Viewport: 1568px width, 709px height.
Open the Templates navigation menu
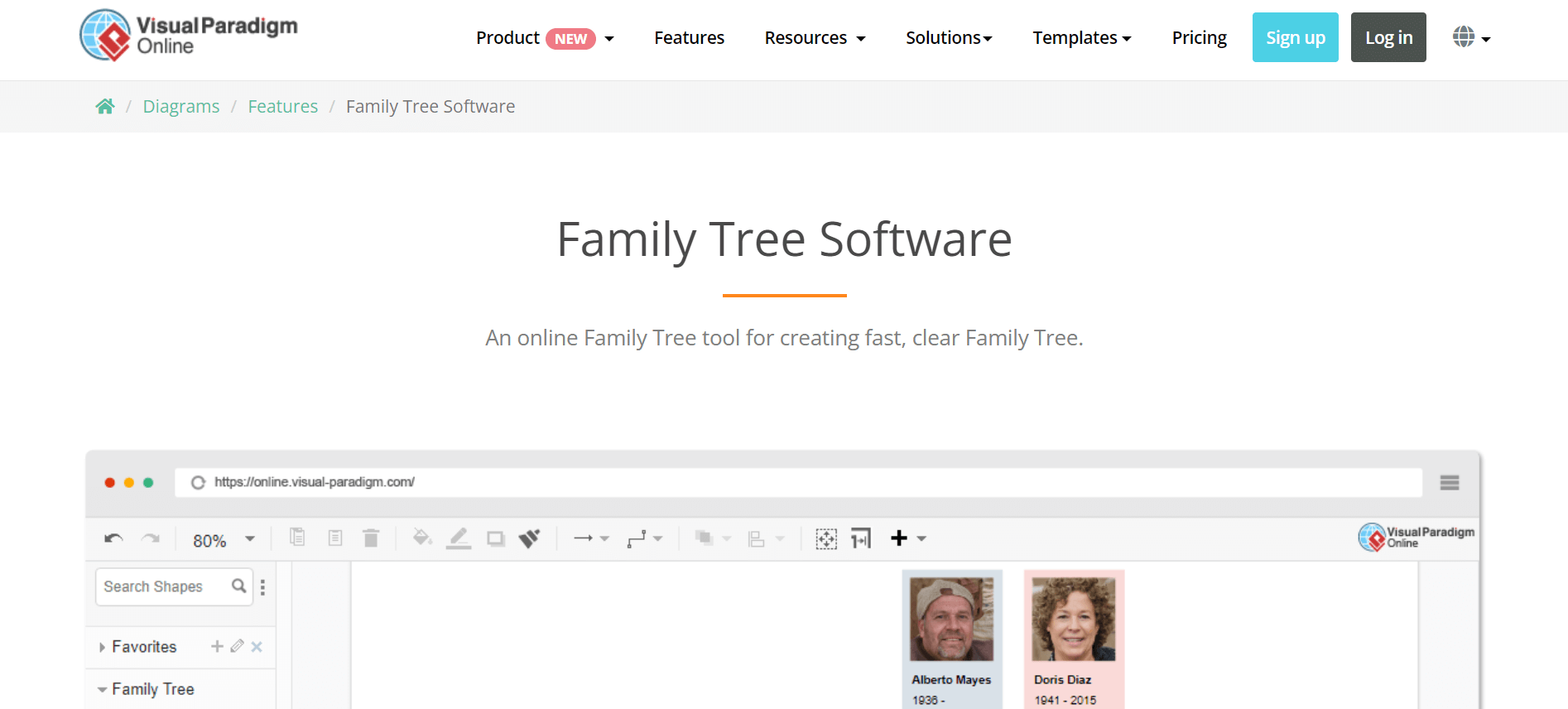click(1082, 38)
